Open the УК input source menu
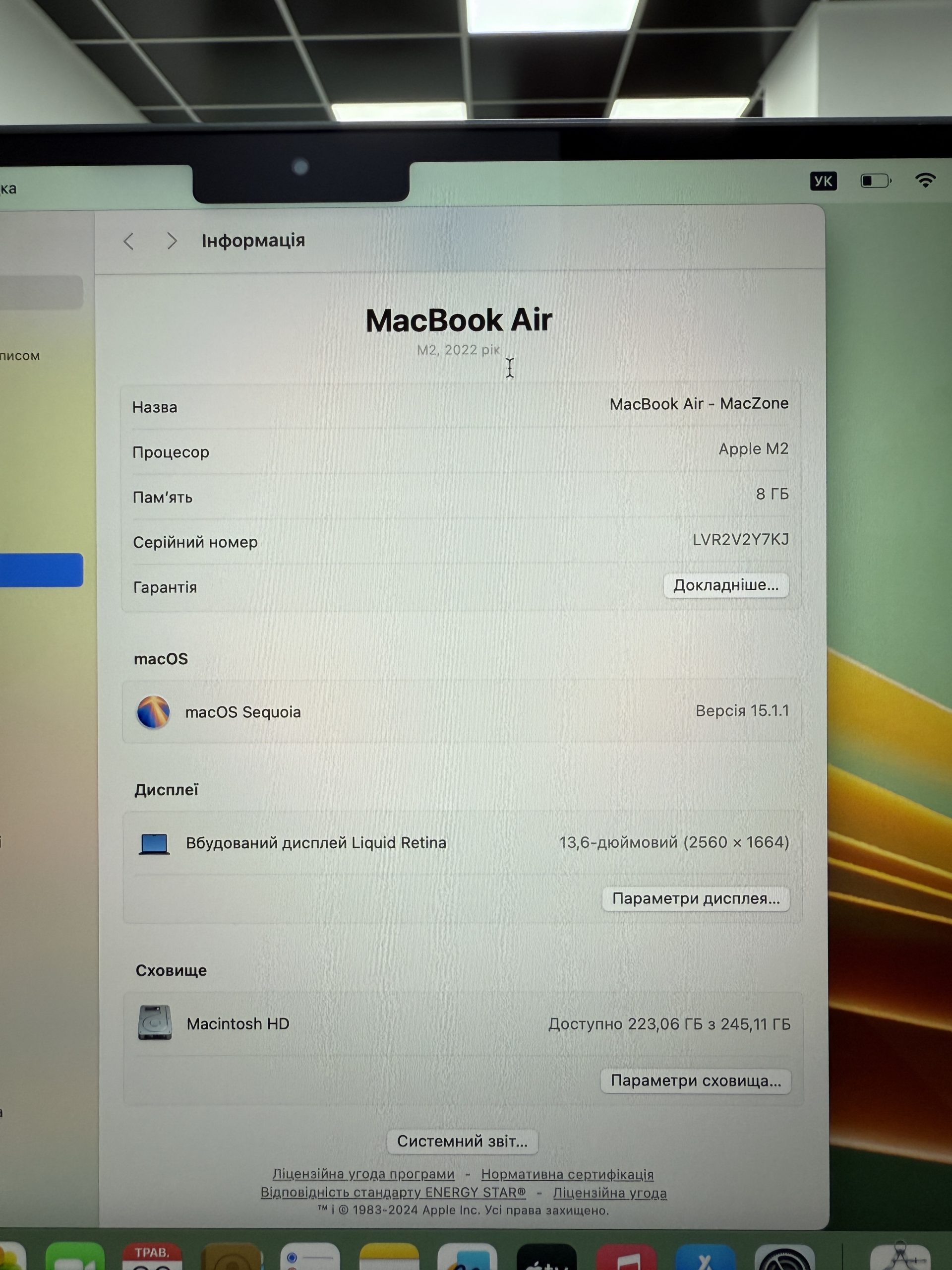This screenshot has width=952, height=1270. point(823,182)
